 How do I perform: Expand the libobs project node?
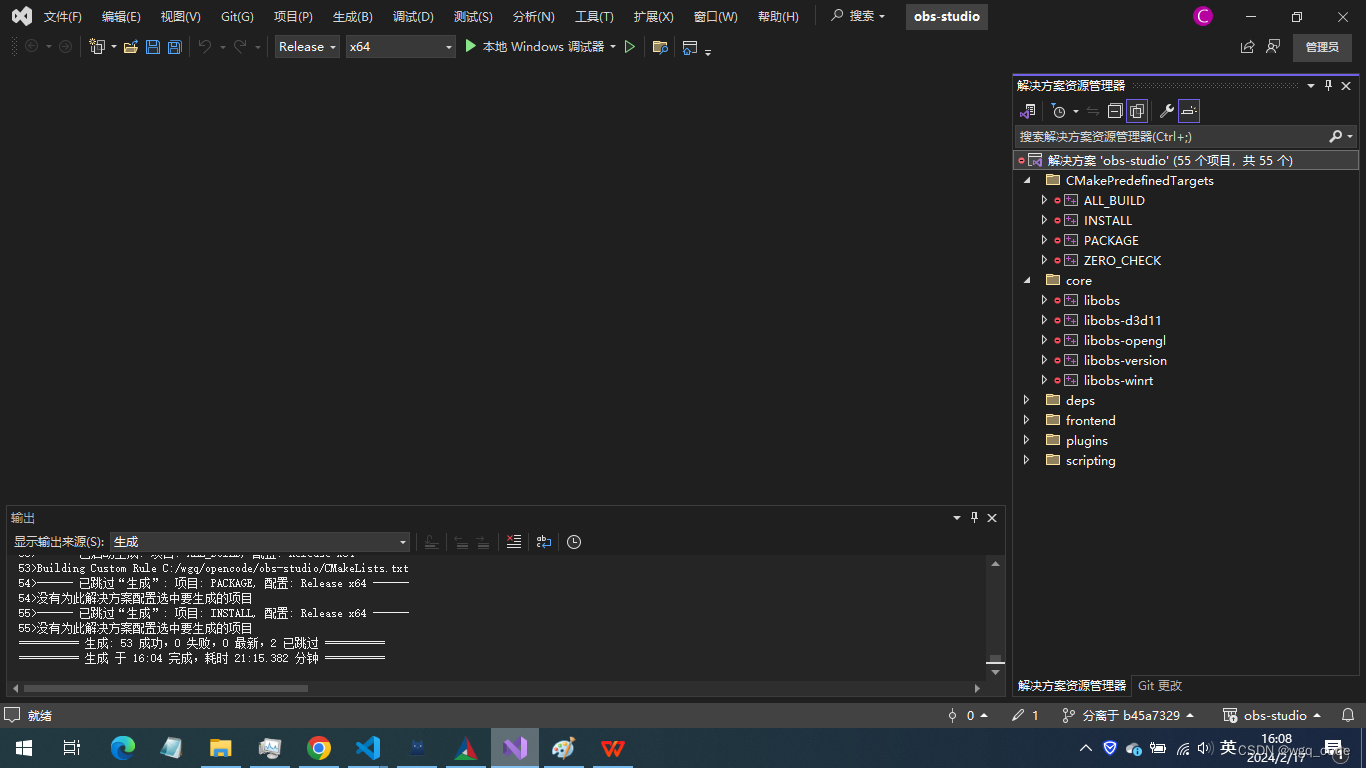click(1044, 301)
